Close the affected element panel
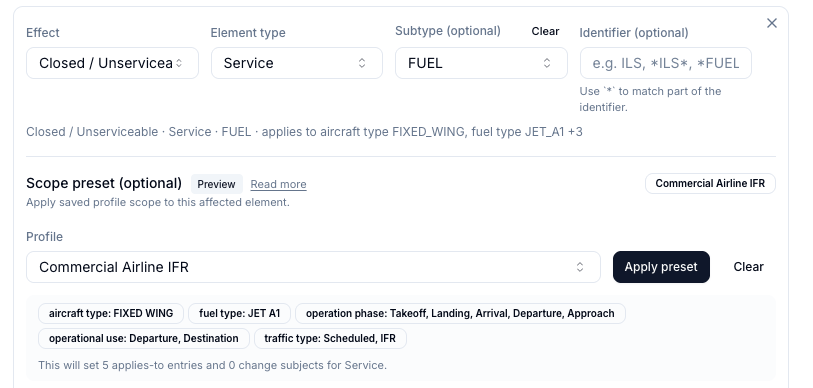The width and height of the screenshot is (813, 388). [772, 23]
